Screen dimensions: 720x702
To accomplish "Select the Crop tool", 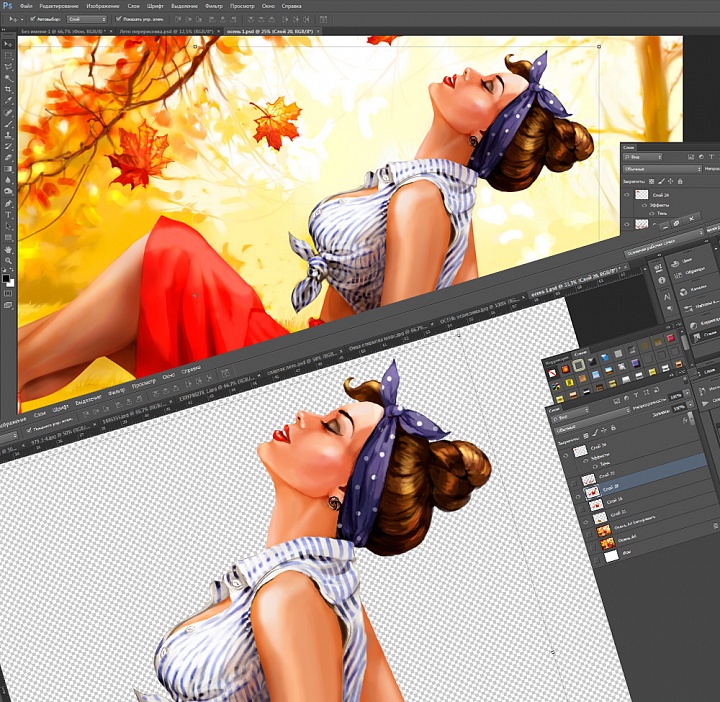I will 8,89.
